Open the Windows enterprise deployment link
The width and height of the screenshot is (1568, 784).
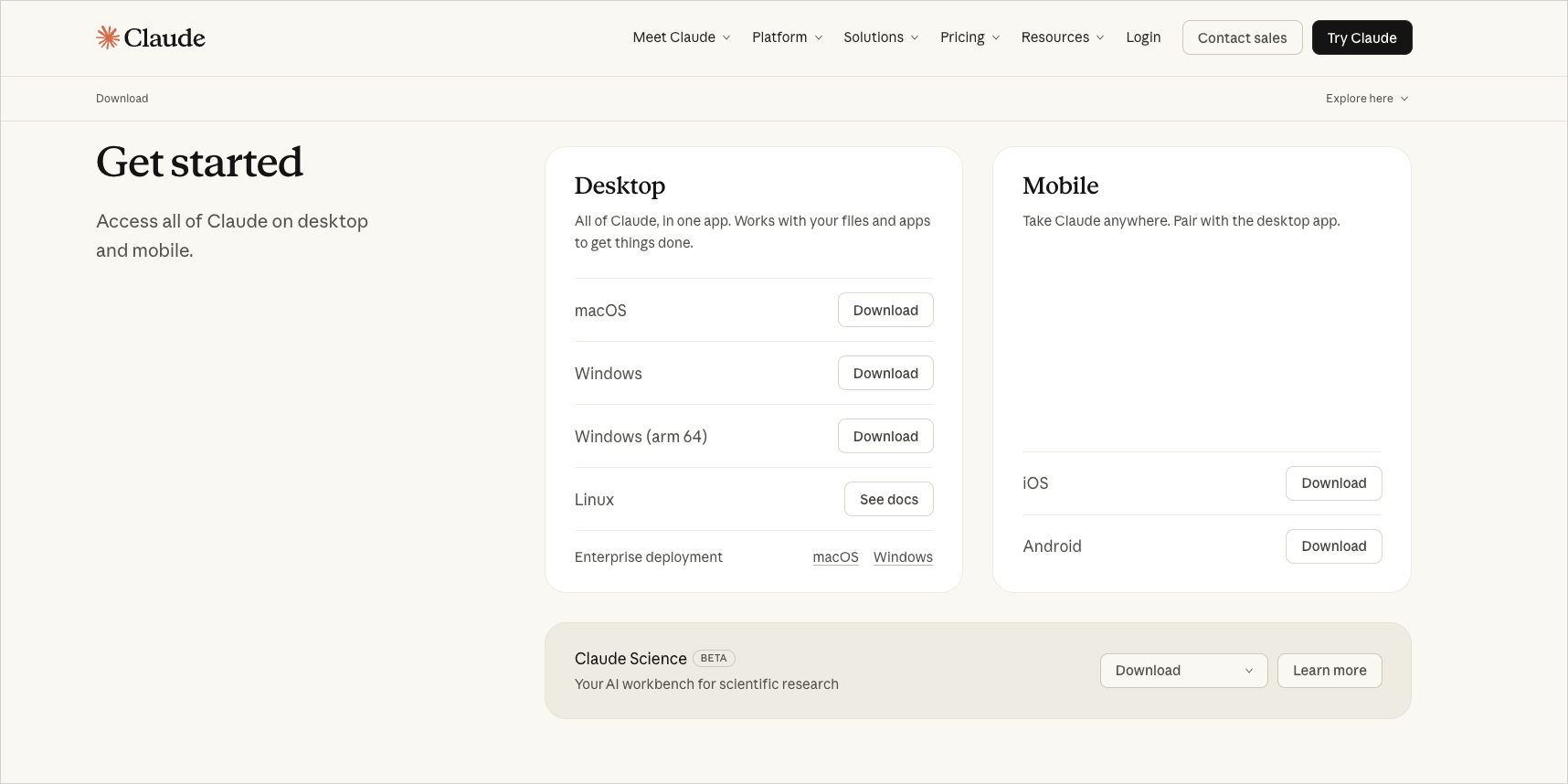point(903,557)
